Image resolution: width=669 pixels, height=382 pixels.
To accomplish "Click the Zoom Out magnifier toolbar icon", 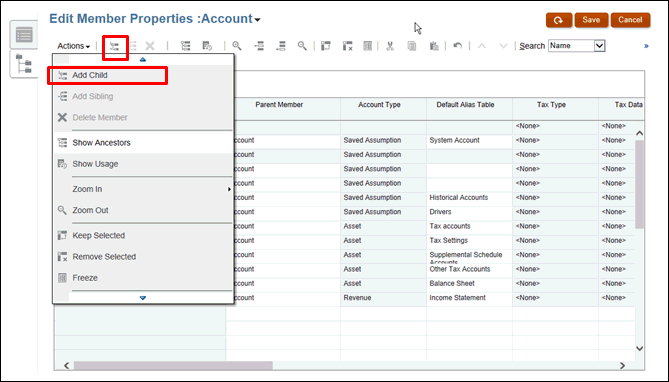I will [x=302, y=46].
